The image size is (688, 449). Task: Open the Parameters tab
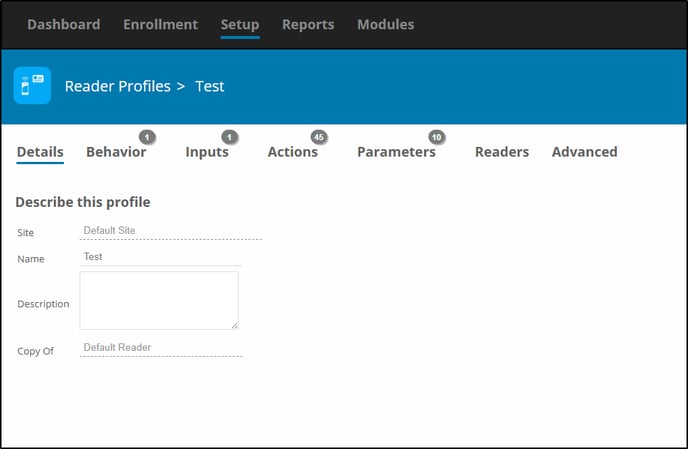pos(396,152)
